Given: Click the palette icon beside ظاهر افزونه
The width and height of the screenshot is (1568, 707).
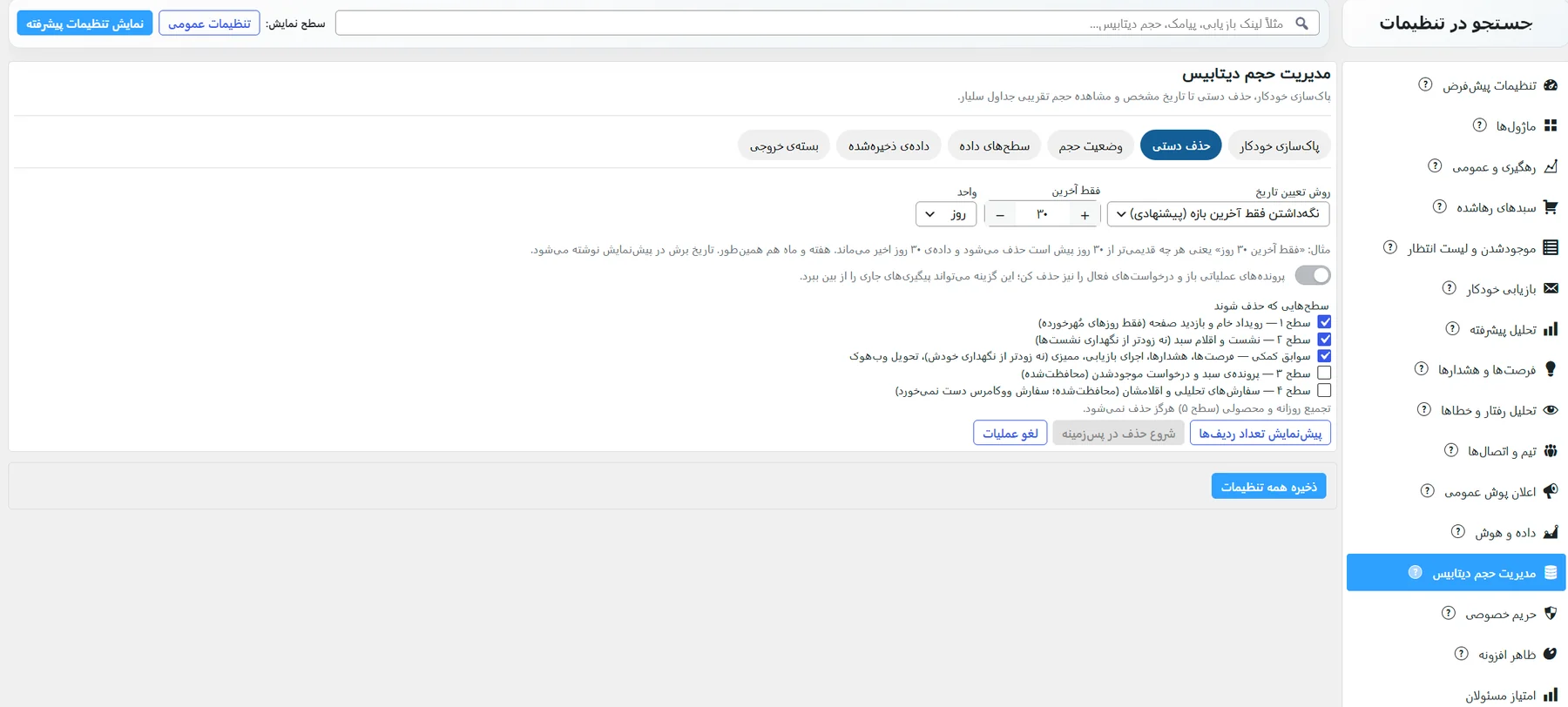Looking at the screenshot, I should click(1551, 654).
